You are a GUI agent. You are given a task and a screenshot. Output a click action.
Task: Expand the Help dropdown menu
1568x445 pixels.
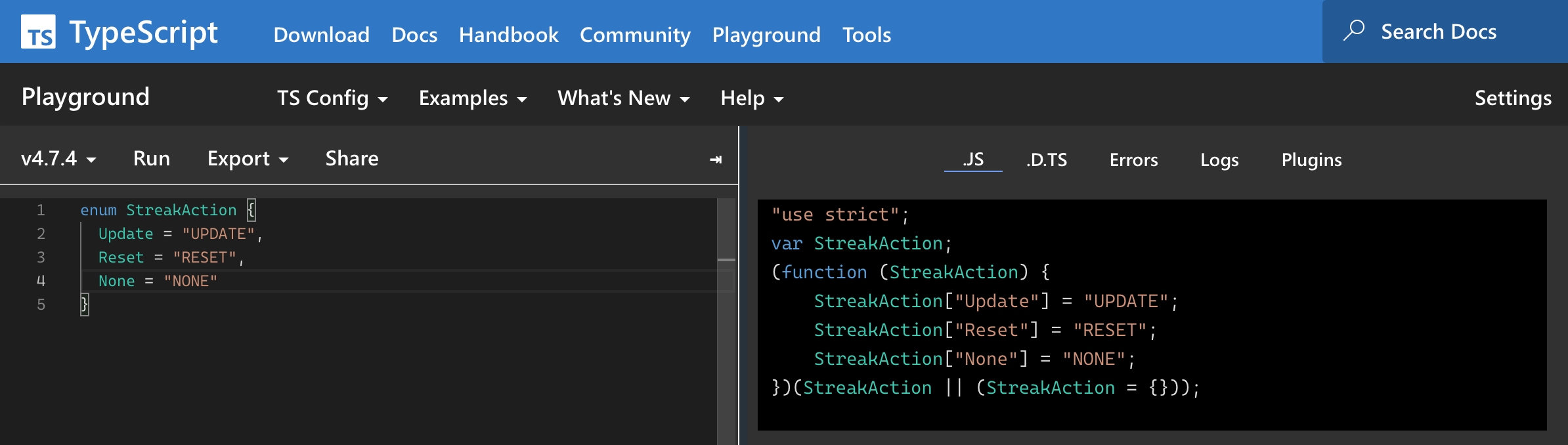752,98
